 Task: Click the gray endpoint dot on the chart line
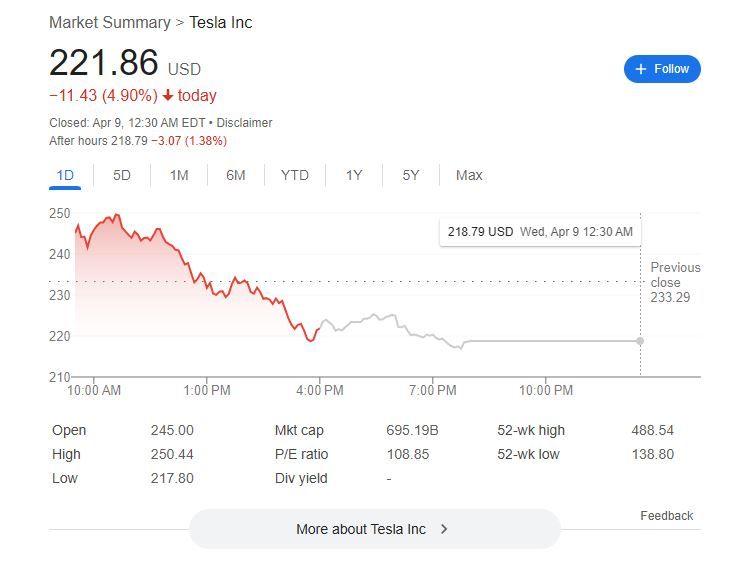point(640,341)
